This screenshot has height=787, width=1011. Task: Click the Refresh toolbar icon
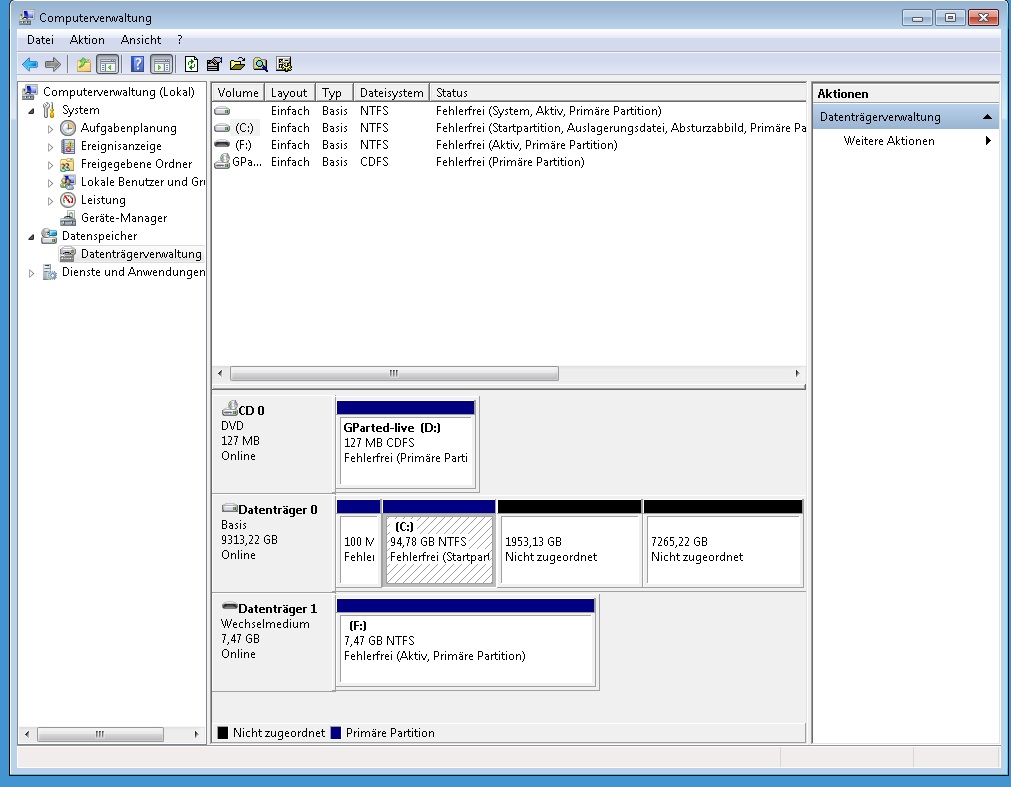point(191,64)
